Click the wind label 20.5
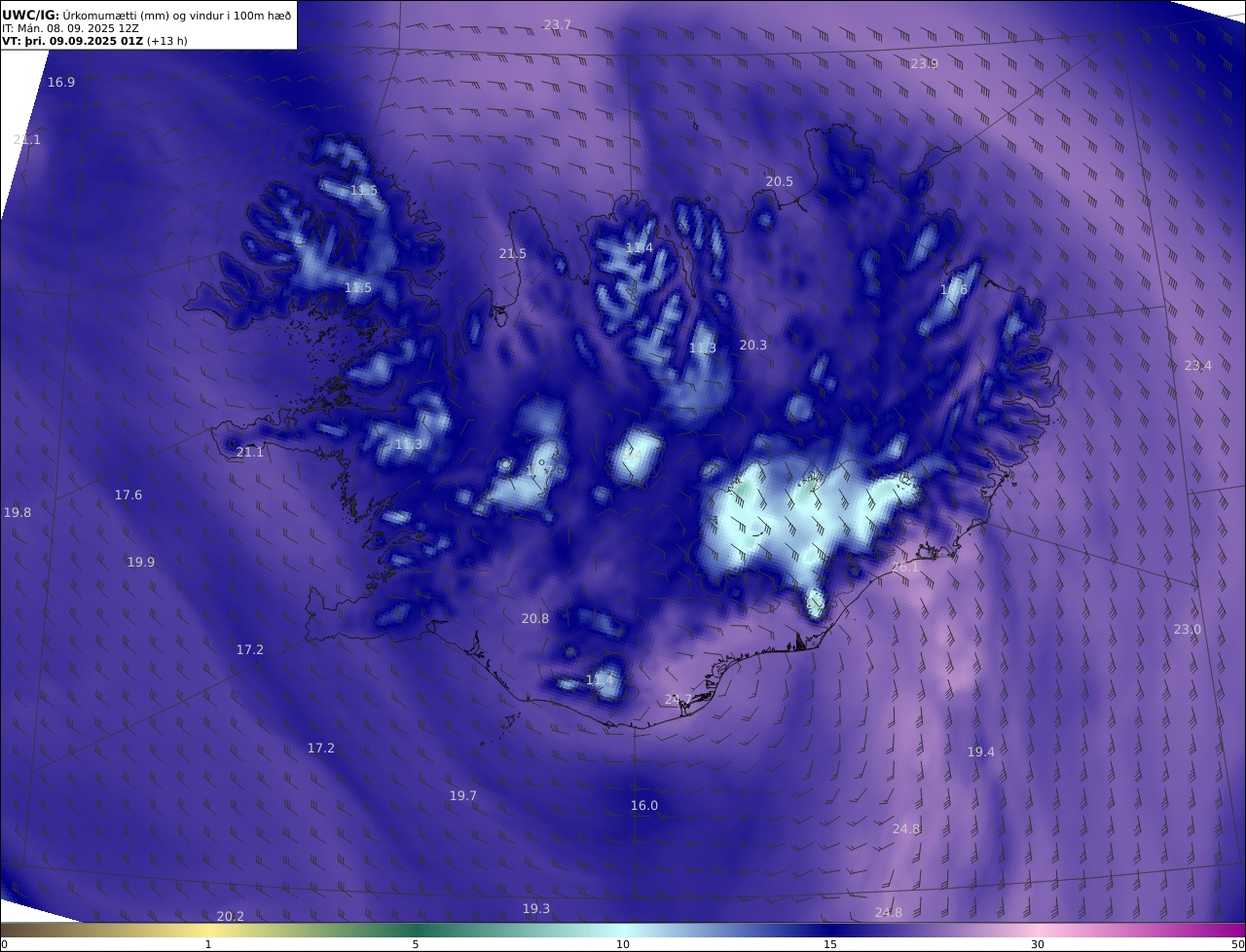This screenshot has height=952, width=1246. point(780,182)
